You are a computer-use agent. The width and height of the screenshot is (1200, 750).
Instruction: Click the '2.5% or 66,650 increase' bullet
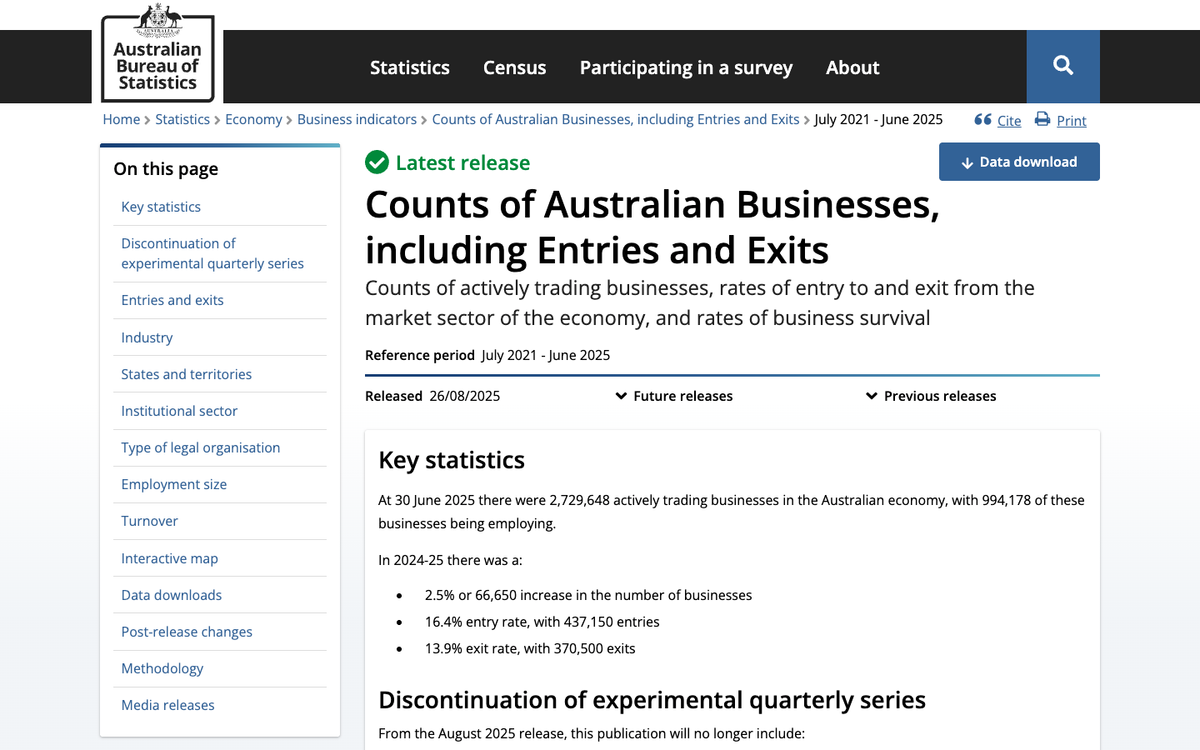(x=588, y=595)
